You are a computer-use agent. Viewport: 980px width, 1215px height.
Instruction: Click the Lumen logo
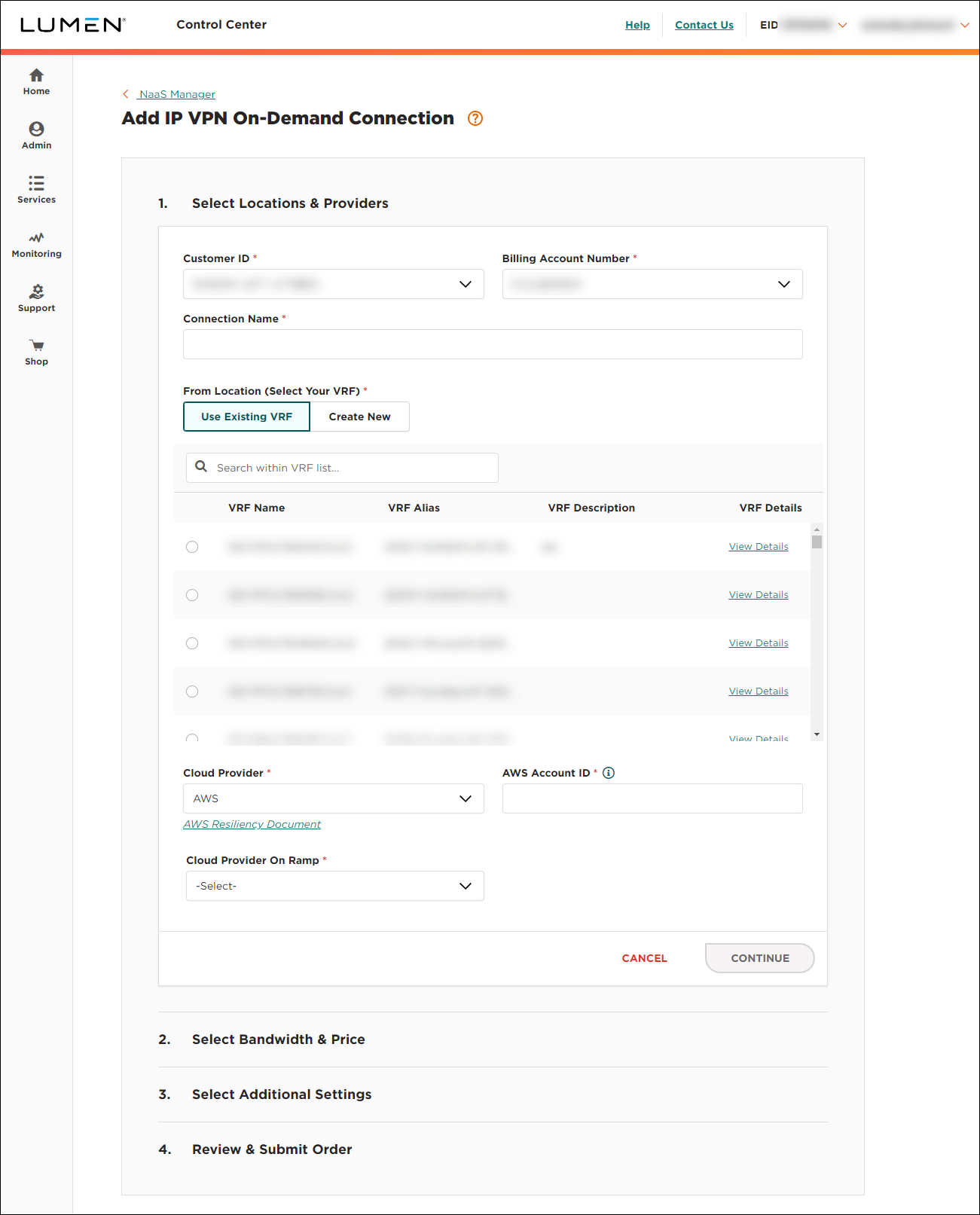click(x=72, y=25)
